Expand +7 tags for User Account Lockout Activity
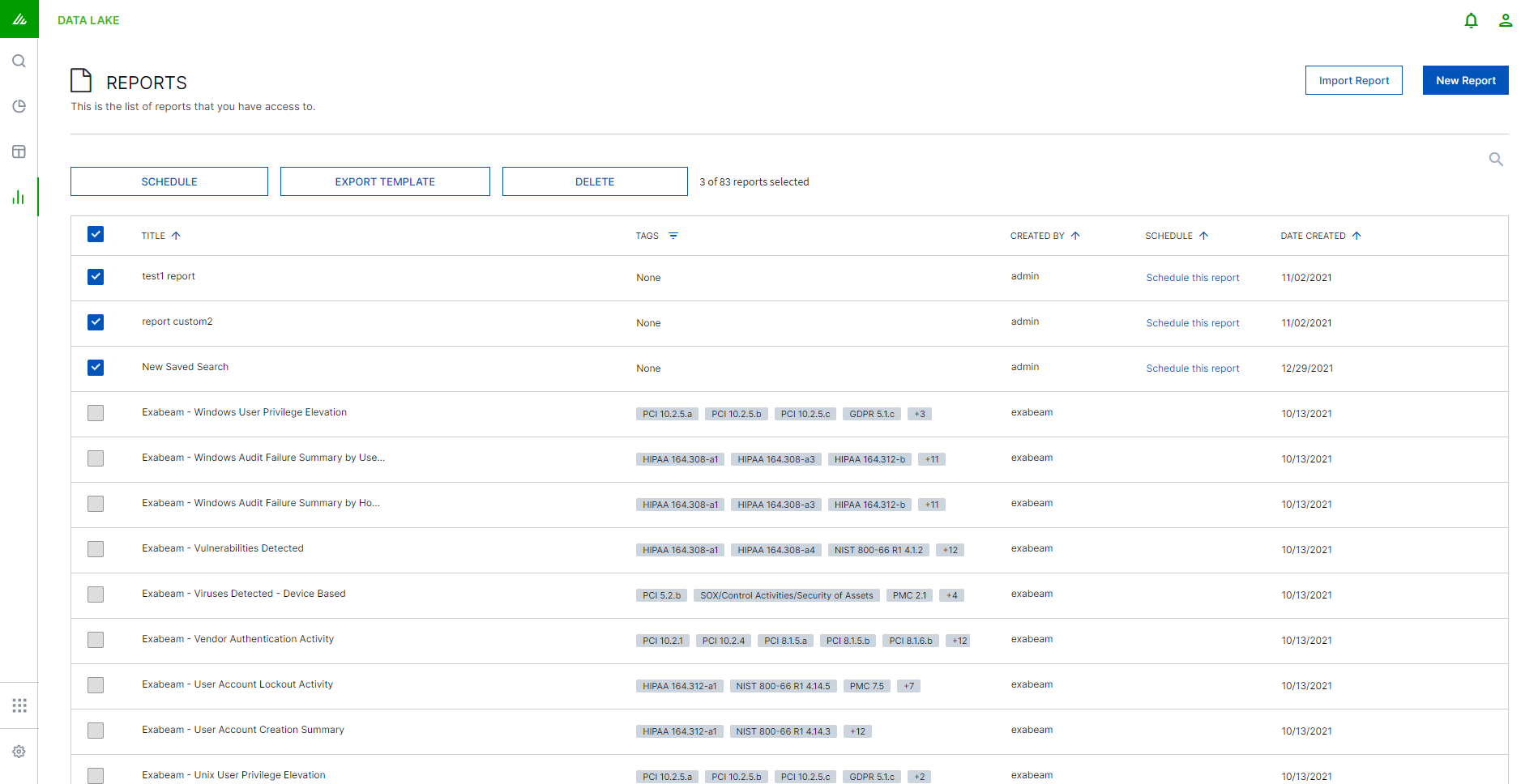This screenshot has height=784, width=1538. click(x=909, y=686)
